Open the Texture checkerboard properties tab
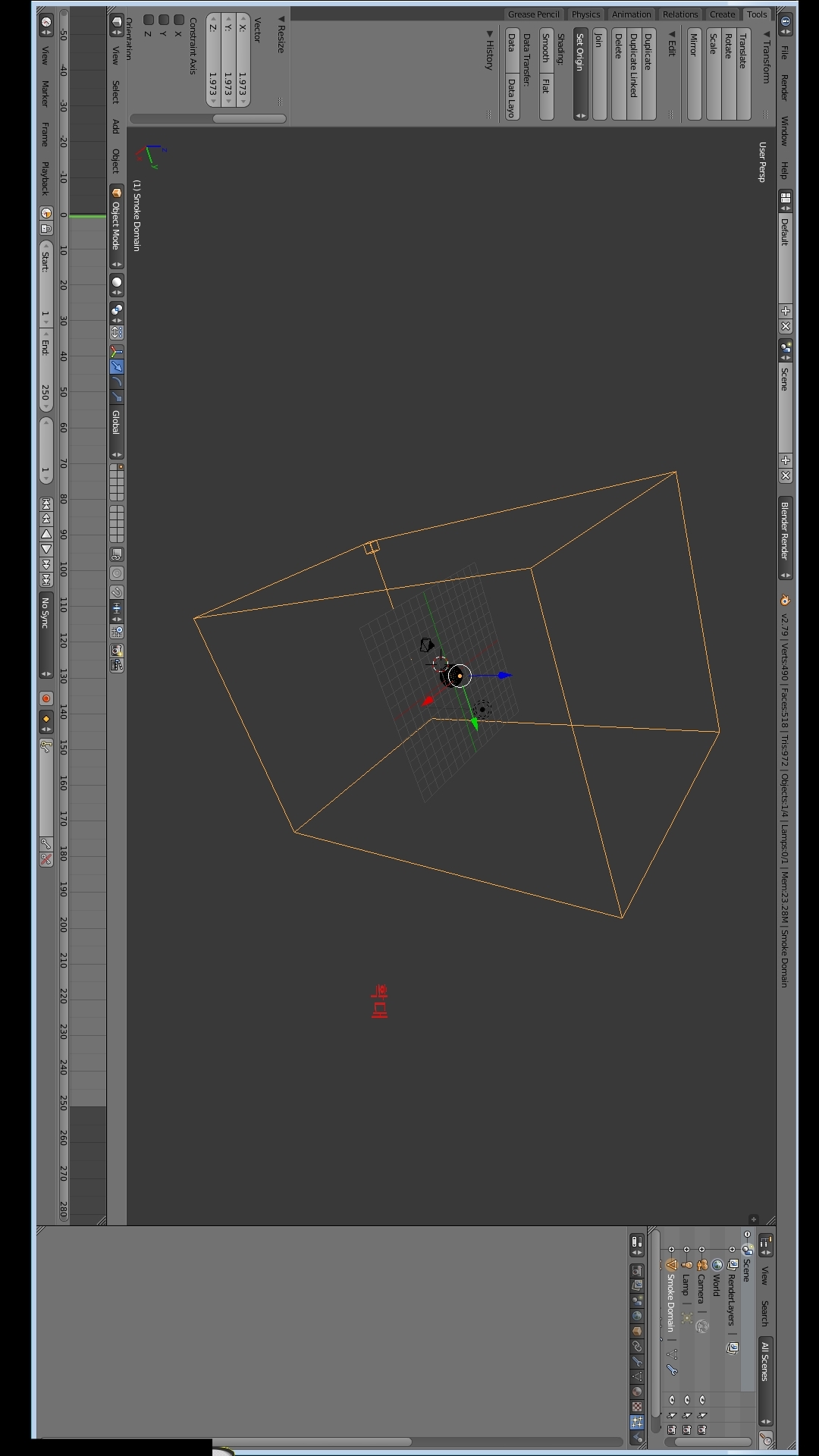This screenshot has height=1456, width=819. (637, 1407)
